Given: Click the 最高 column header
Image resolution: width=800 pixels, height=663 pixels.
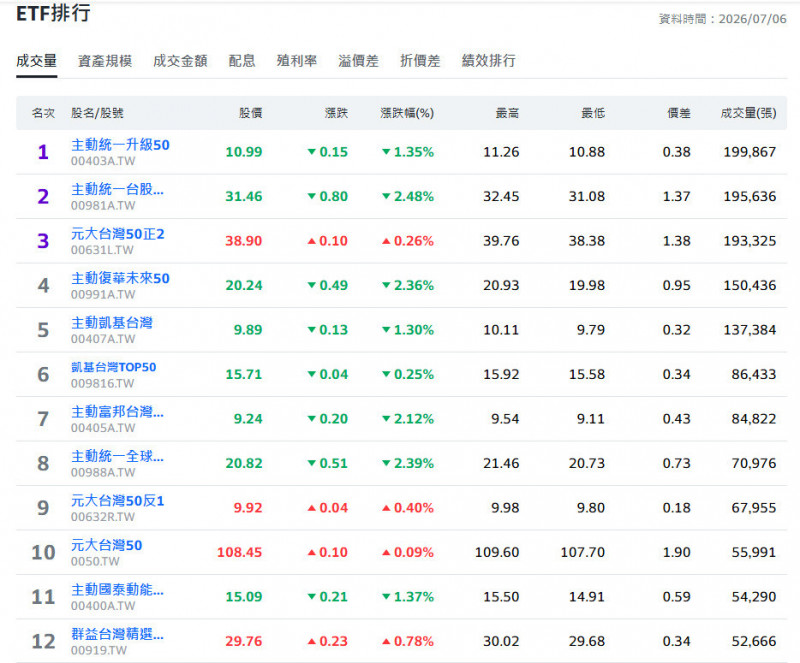Looking at the screenshot, I should pyautogui.click(x=508, y=113).
